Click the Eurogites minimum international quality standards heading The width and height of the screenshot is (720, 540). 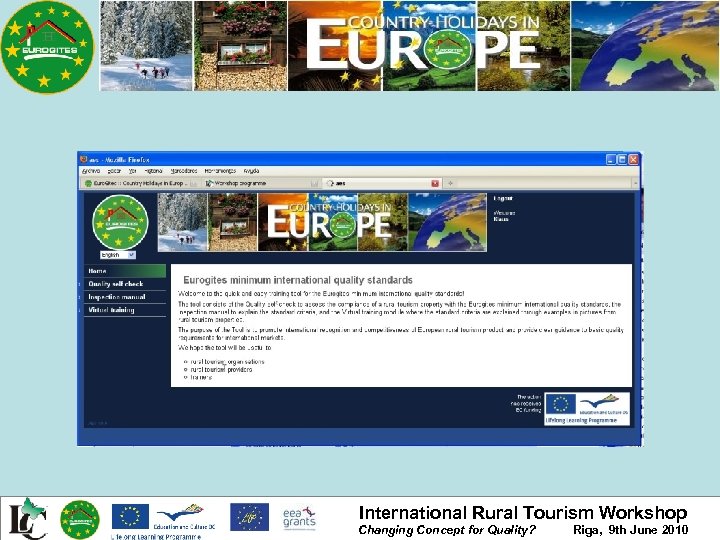pyautogui.click(x=298, y=280)
